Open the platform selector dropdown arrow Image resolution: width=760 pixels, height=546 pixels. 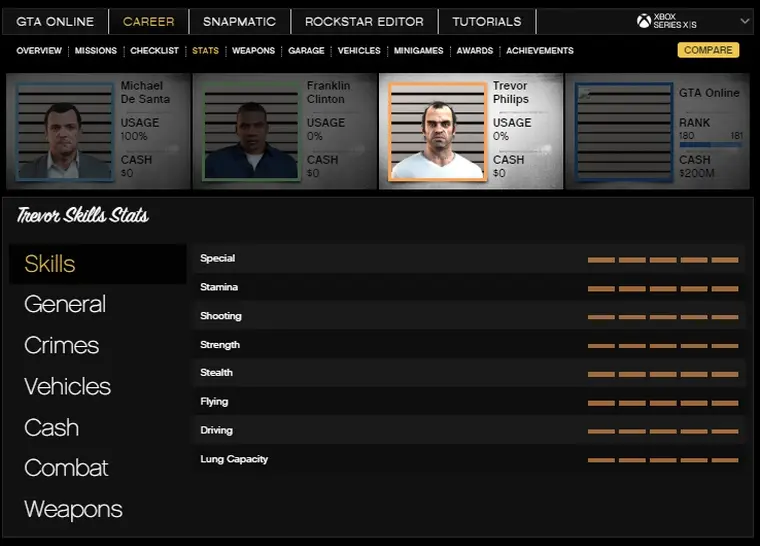pyautogui.click(x=745, y=20)
